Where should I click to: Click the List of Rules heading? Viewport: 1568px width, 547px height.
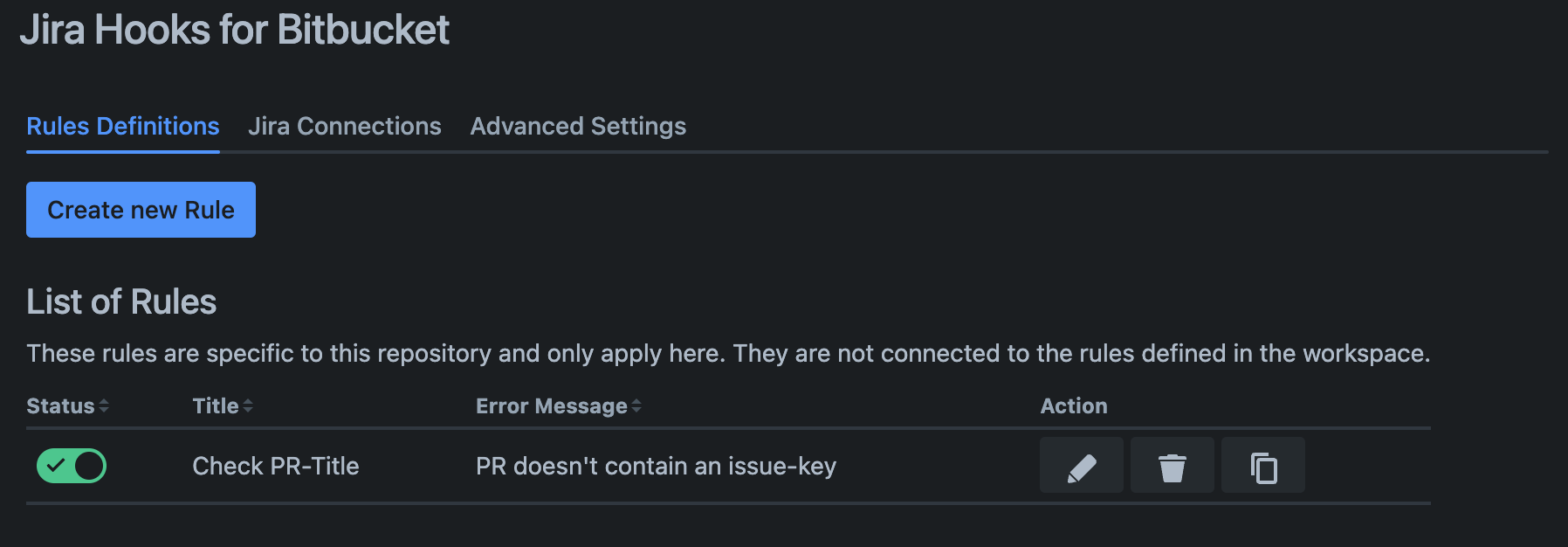[x=121, y=302]
